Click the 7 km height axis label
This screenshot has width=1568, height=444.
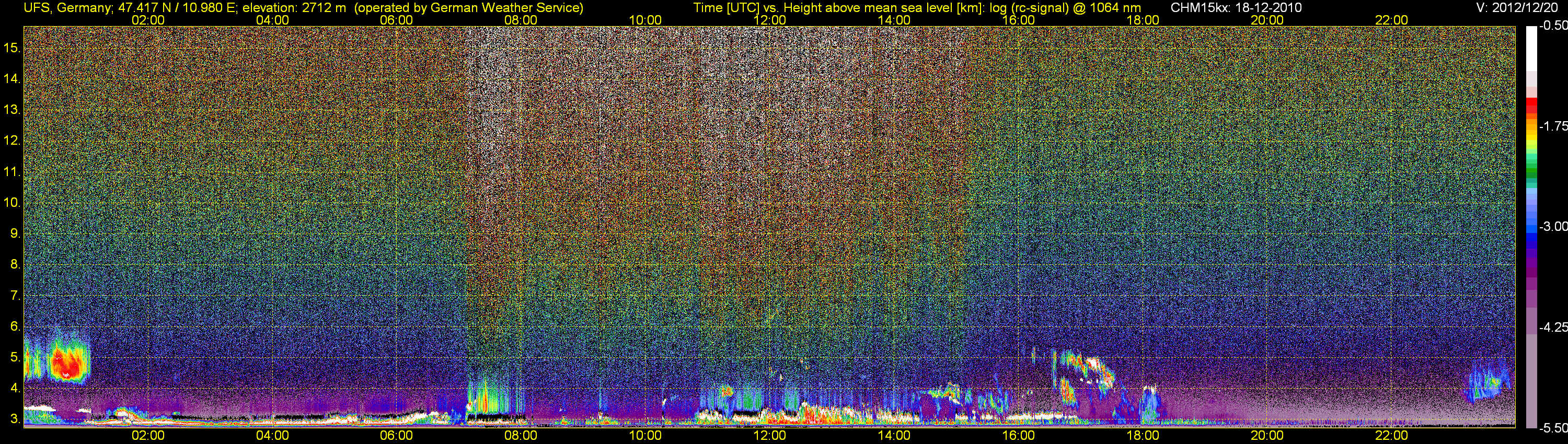click(15, 296)
